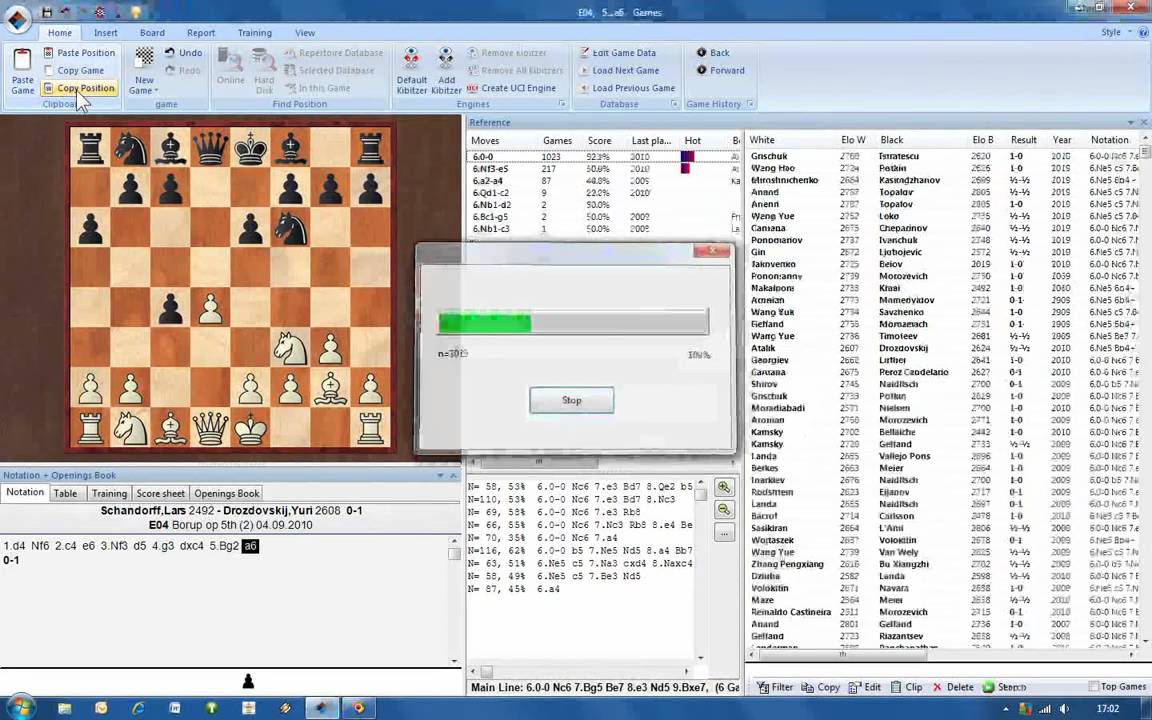This screenshot has height=720, width=1152.
Task: Open the Home ribbon tab
Action: point(60,33)
